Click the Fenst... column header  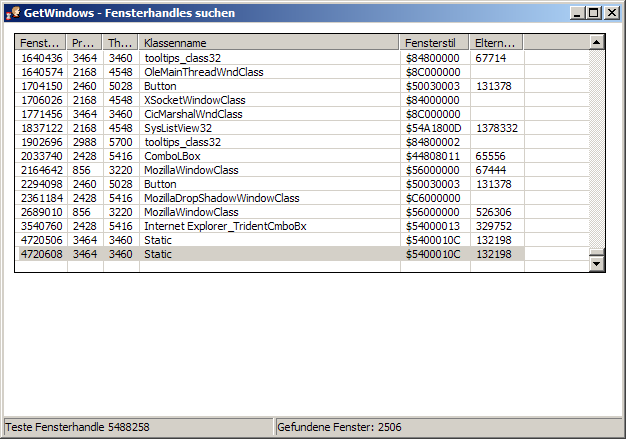click(41, 43)
